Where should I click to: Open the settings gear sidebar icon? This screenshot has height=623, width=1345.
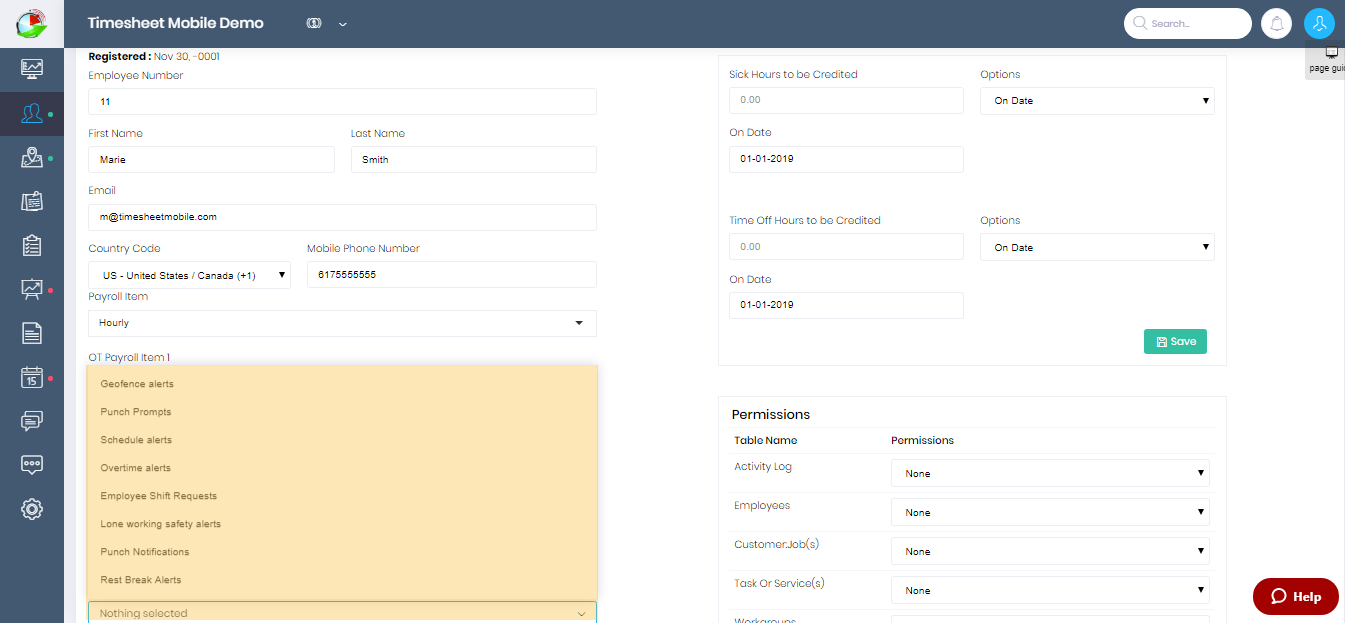tap(32, 509)
